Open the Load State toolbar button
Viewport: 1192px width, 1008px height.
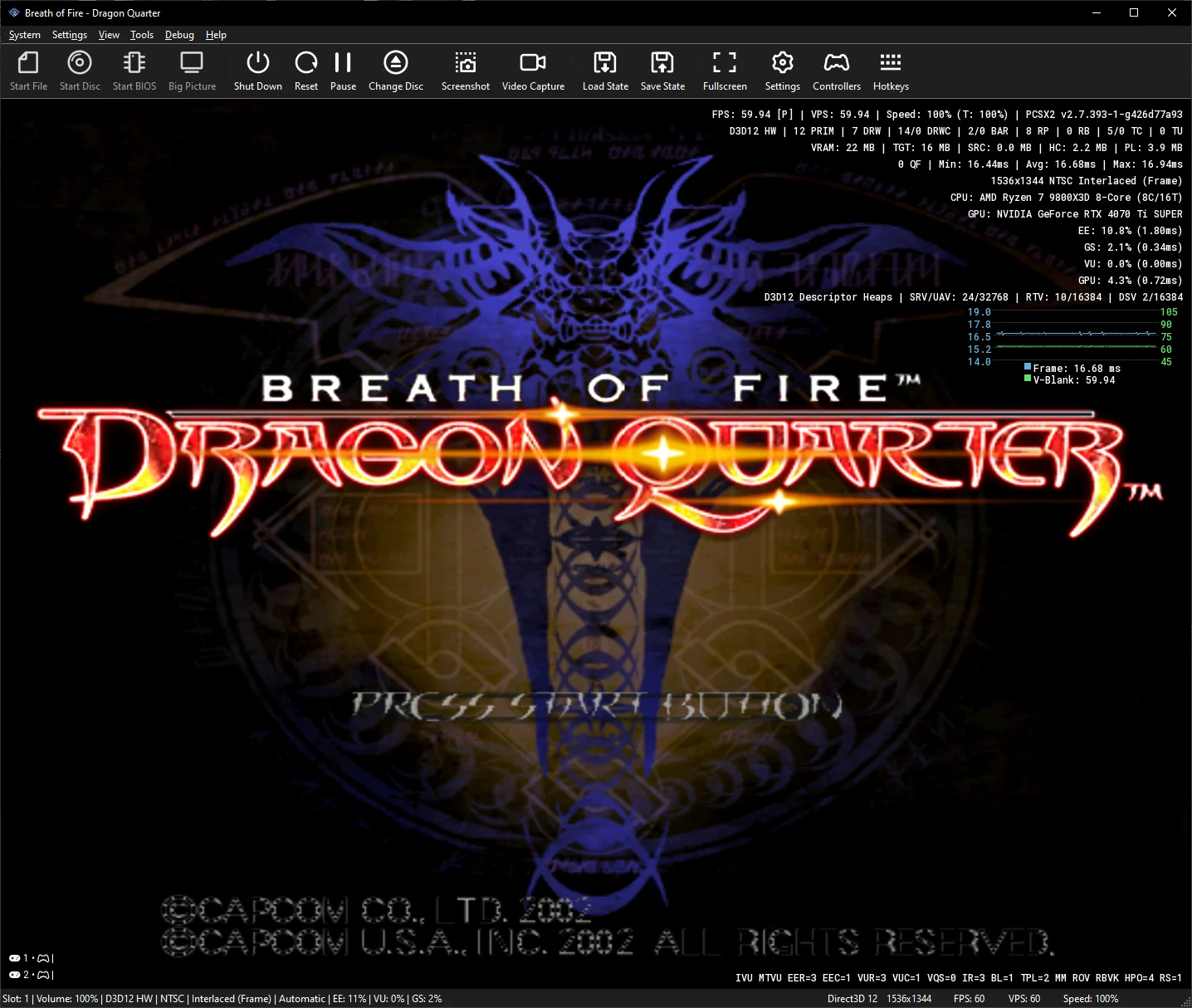[x=605, y=71]
